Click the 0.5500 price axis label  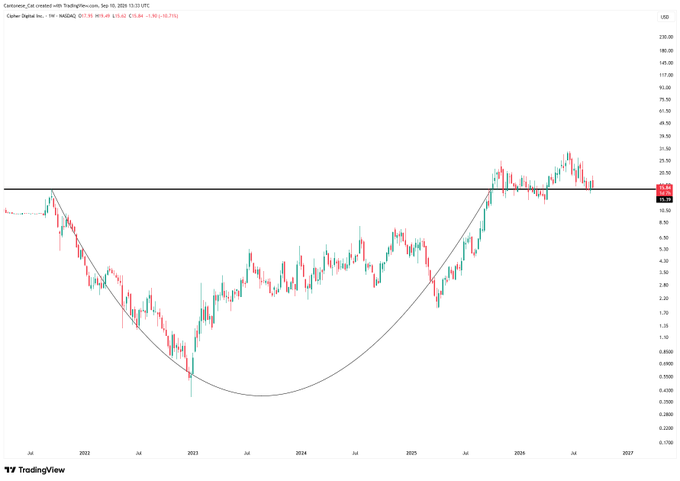[666, 377]
